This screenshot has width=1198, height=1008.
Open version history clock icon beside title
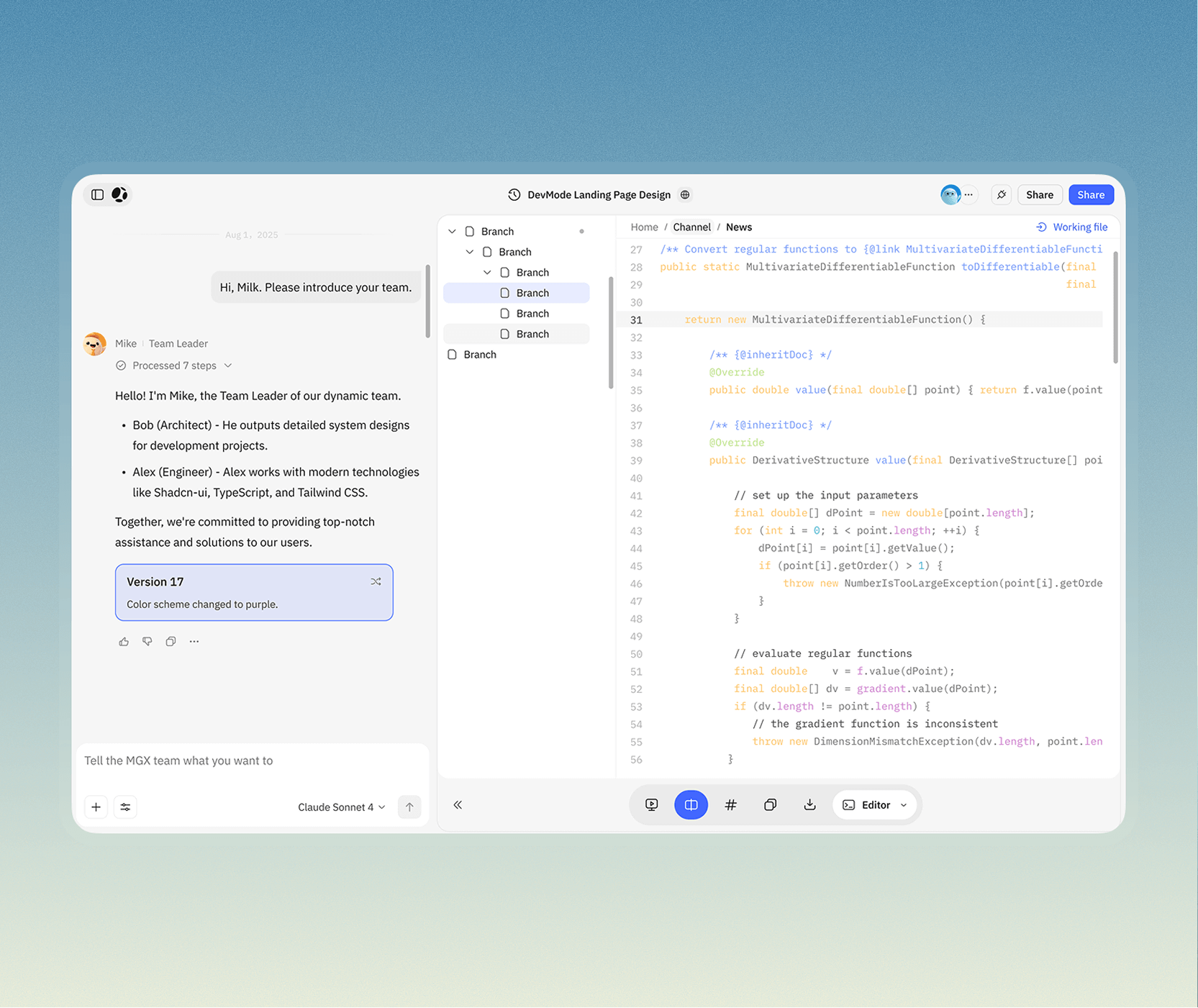point(514,195)
